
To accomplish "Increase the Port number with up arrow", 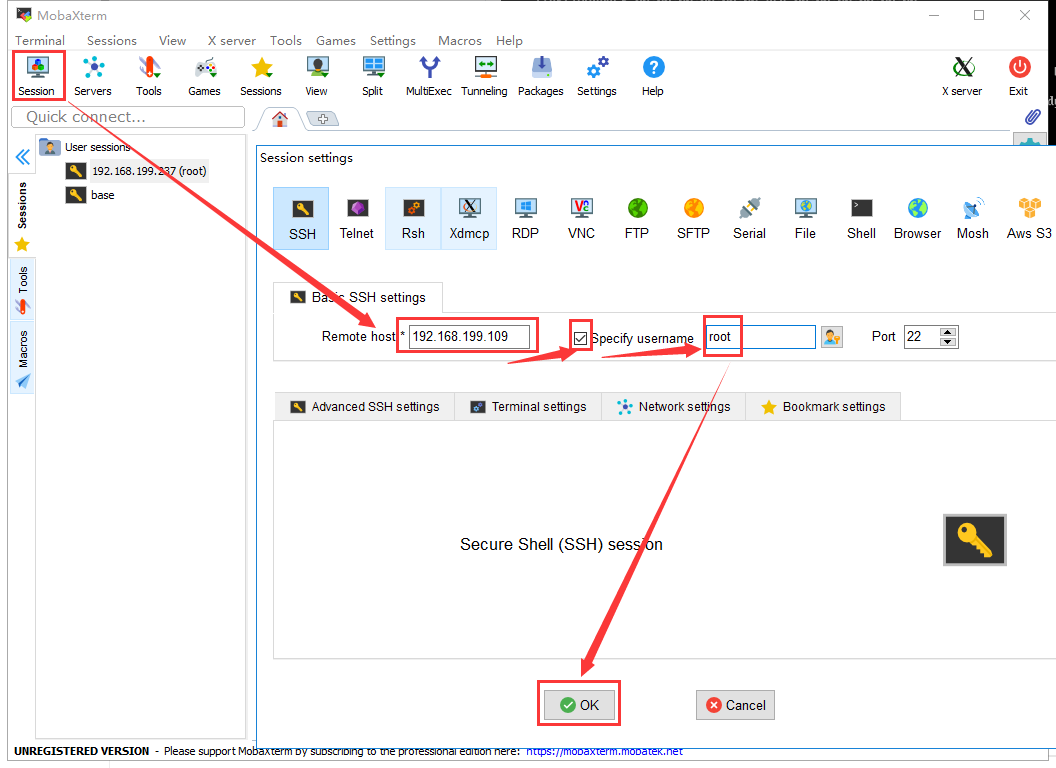I will 948,332.
